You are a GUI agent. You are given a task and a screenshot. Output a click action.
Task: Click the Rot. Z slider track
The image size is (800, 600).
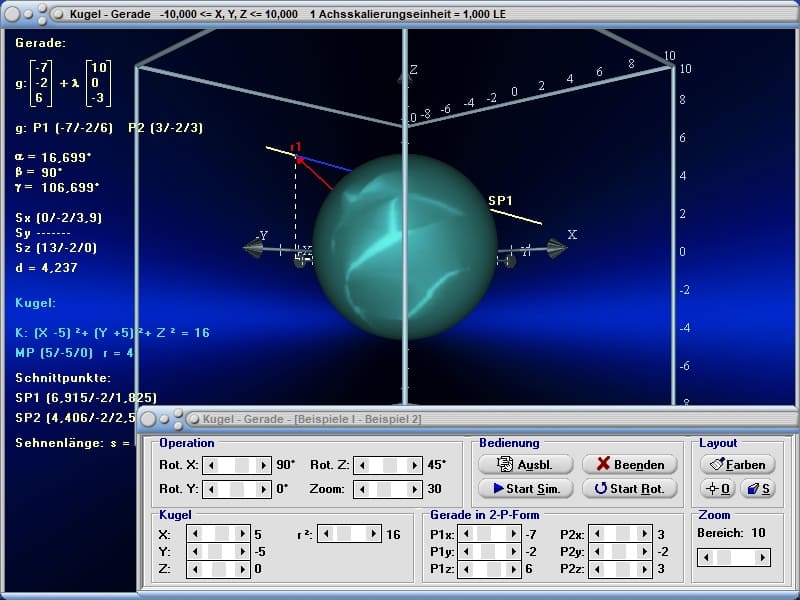(388, 465)
